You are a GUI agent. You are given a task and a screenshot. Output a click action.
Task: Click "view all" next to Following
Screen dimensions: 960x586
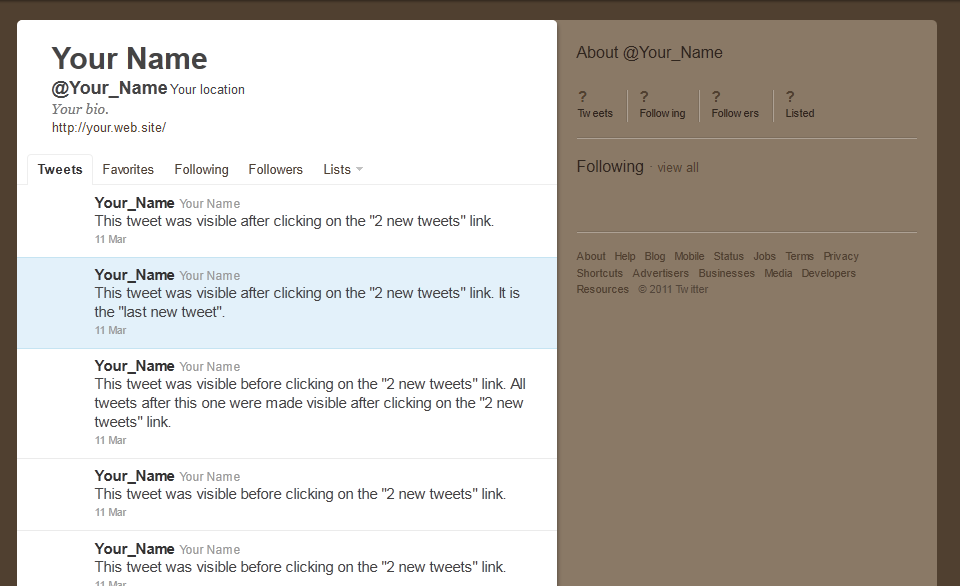[x=677, y=167]
